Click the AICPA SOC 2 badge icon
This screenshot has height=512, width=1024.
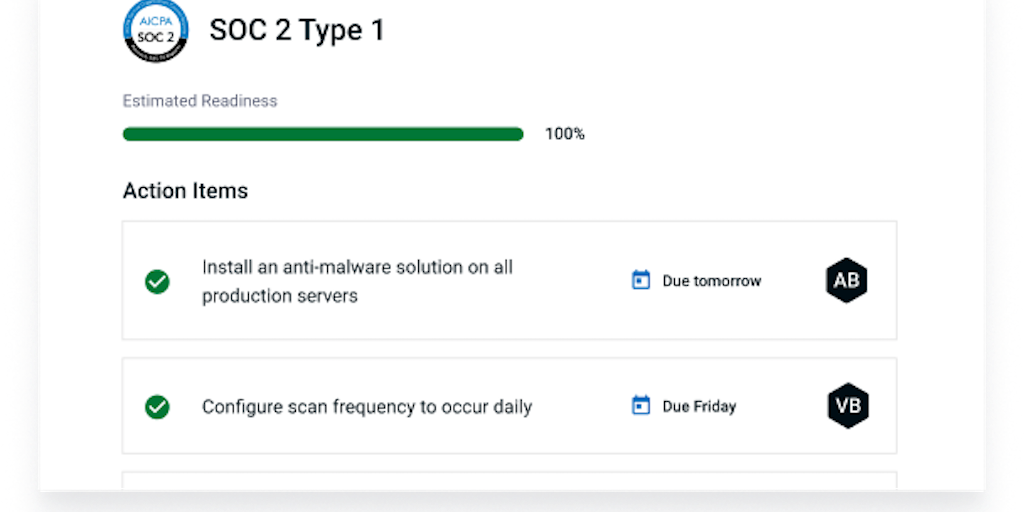pos(155,29)
